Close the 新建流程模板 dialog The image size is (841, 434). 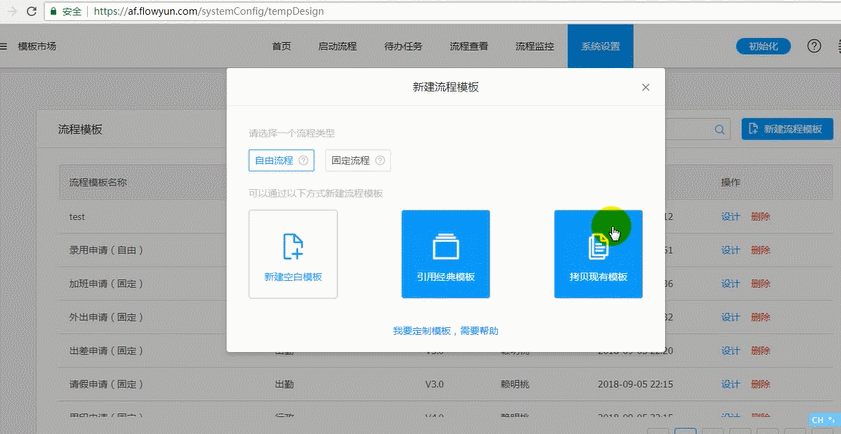[646, 88]
